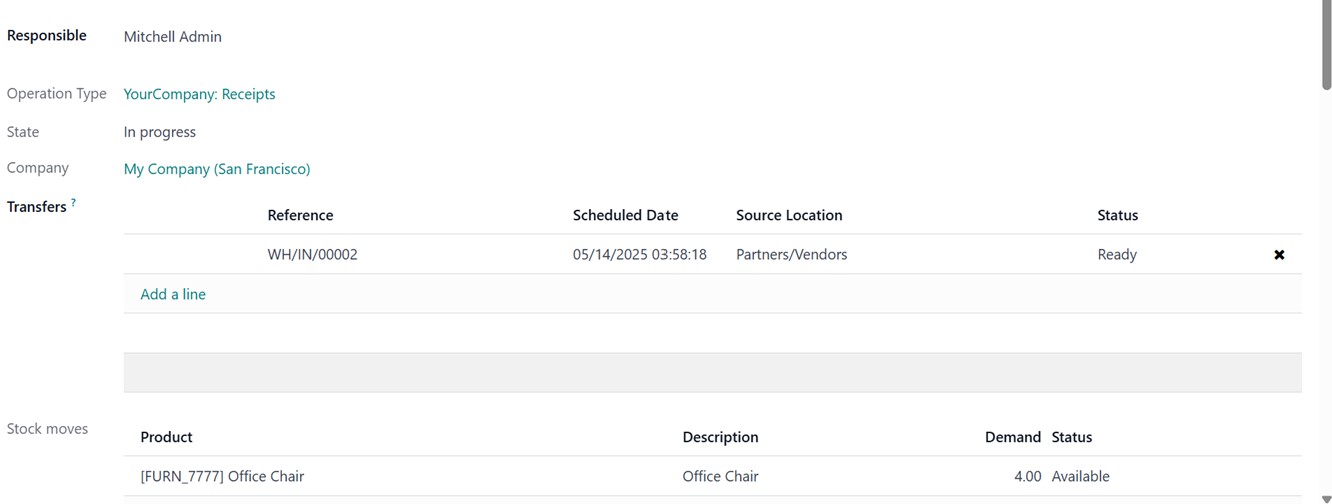Sort transfers by Source Location column
This screenshot has height=504, width=1332.
click(789, 215)
